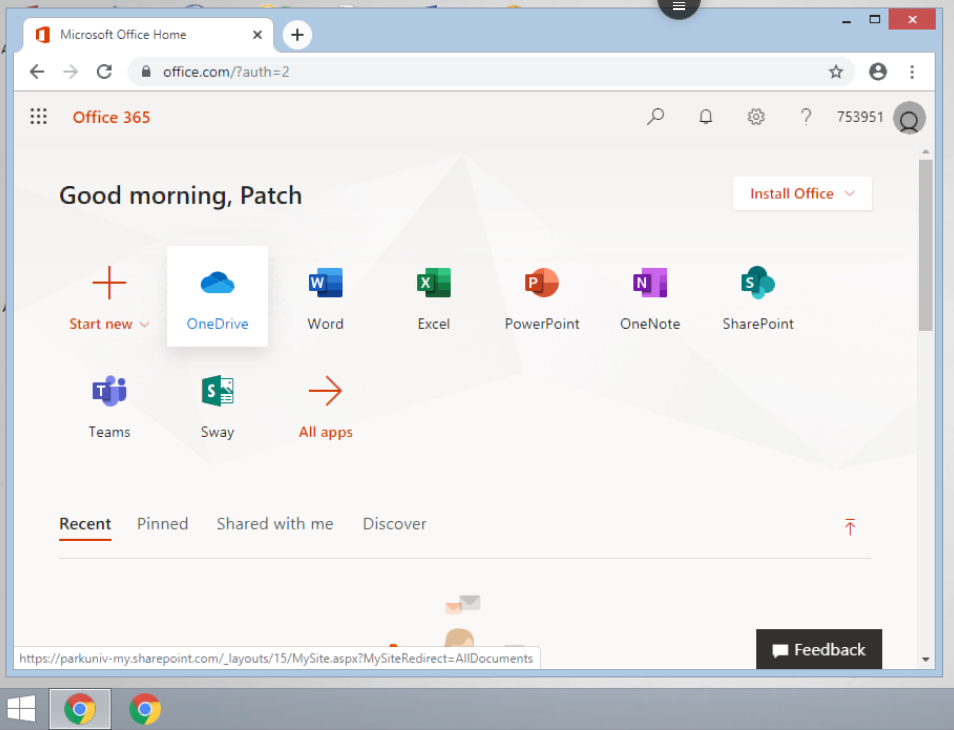Open the app launcher waffle grid
This screenshot has width=954, height=730.
click(x=38, y=116)
